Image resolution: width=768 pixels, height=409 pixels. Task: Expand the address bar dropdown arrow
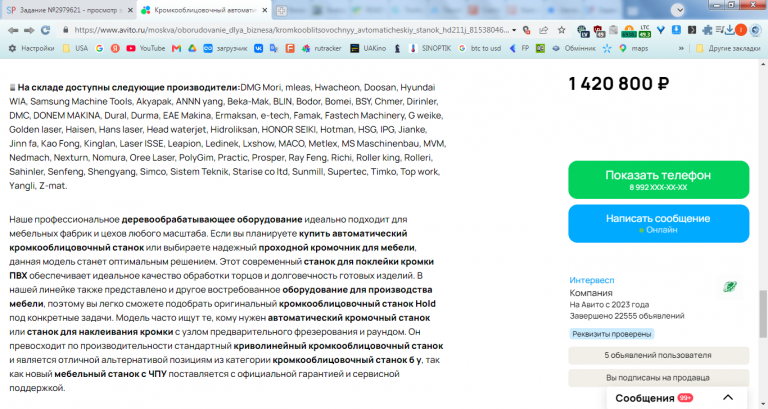coord(514,30)
